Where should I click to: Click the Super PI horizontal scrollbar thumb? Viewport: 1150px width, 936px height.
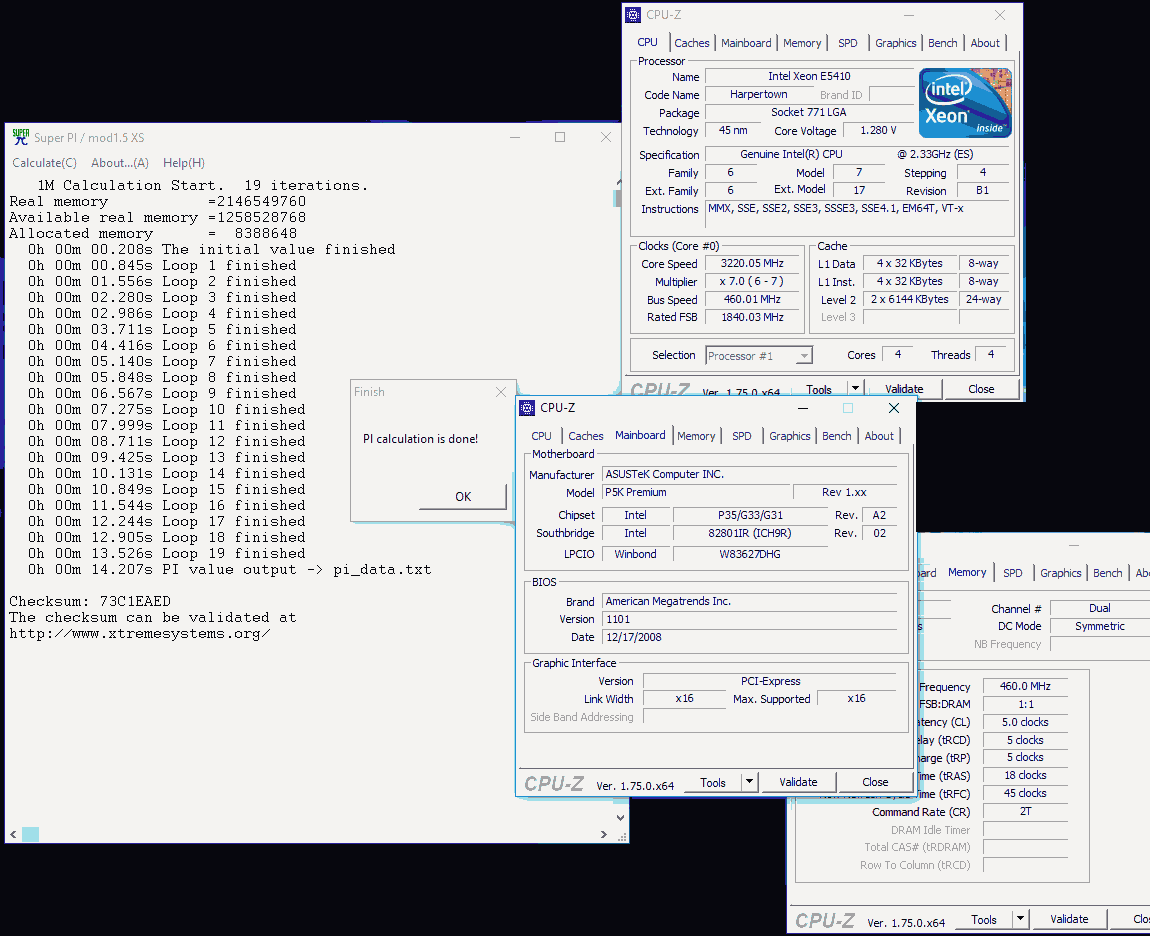click(x=30, y=834)
